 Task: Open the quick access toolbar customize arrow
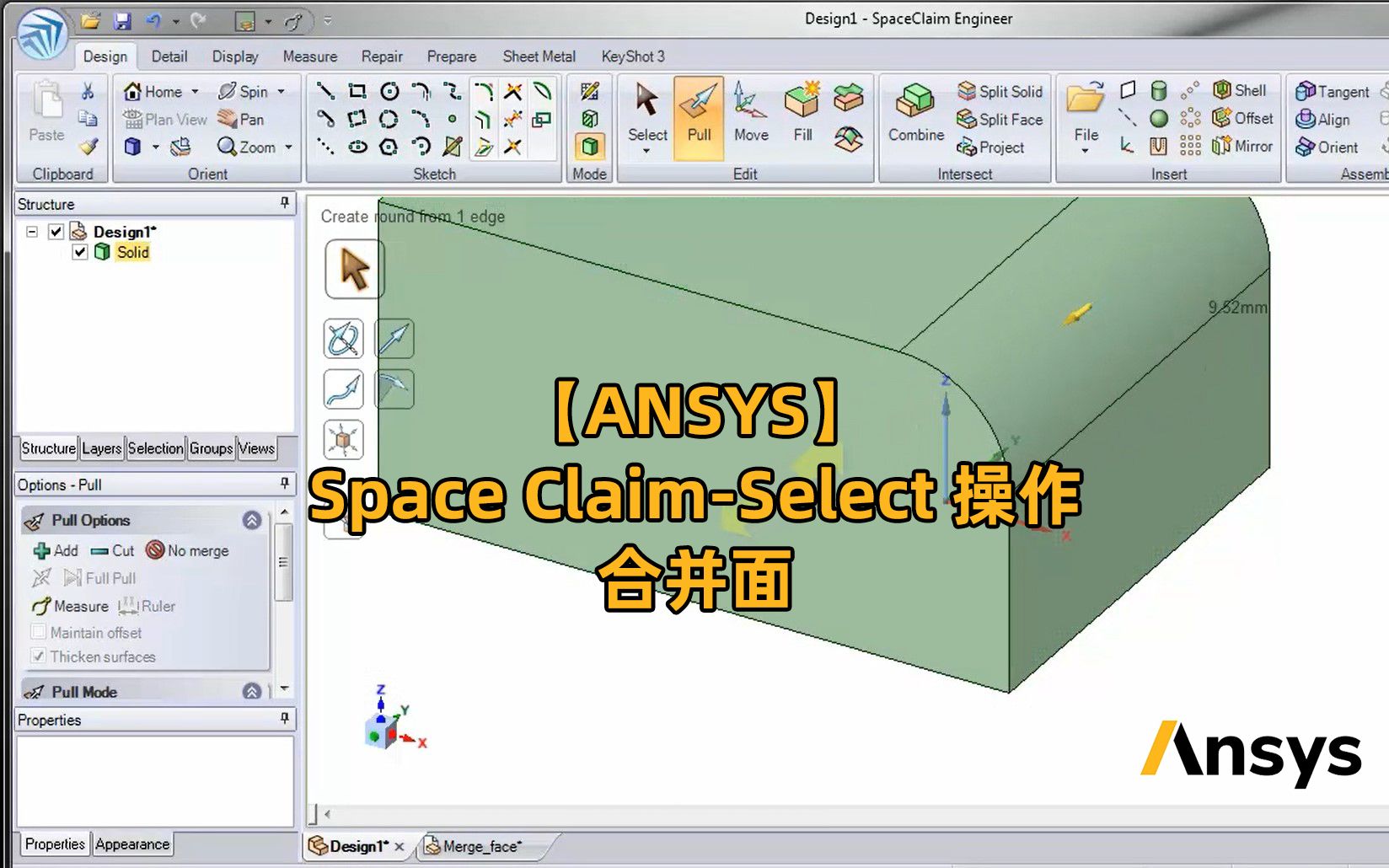[328, 20]
